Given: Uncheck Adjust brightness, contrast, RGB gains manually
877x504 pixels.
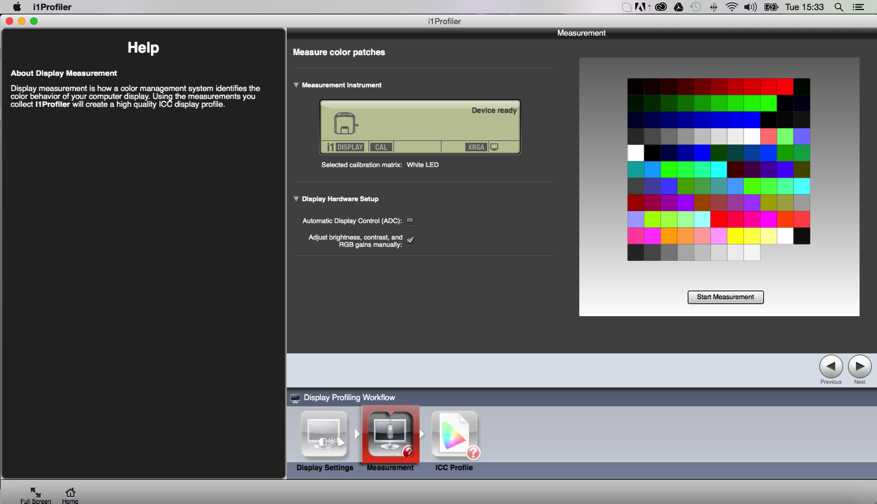Looking at the screenshot, I should (411, 240).
